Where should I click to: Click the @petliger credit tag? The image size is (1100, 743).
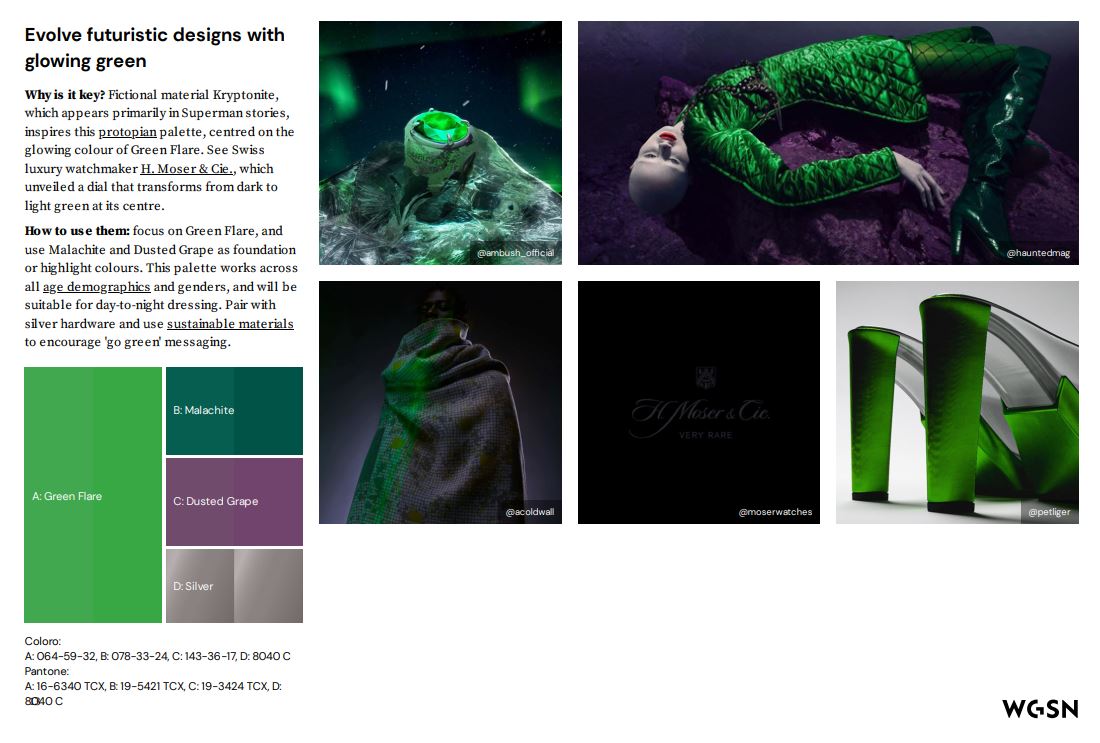[1049, 512]
